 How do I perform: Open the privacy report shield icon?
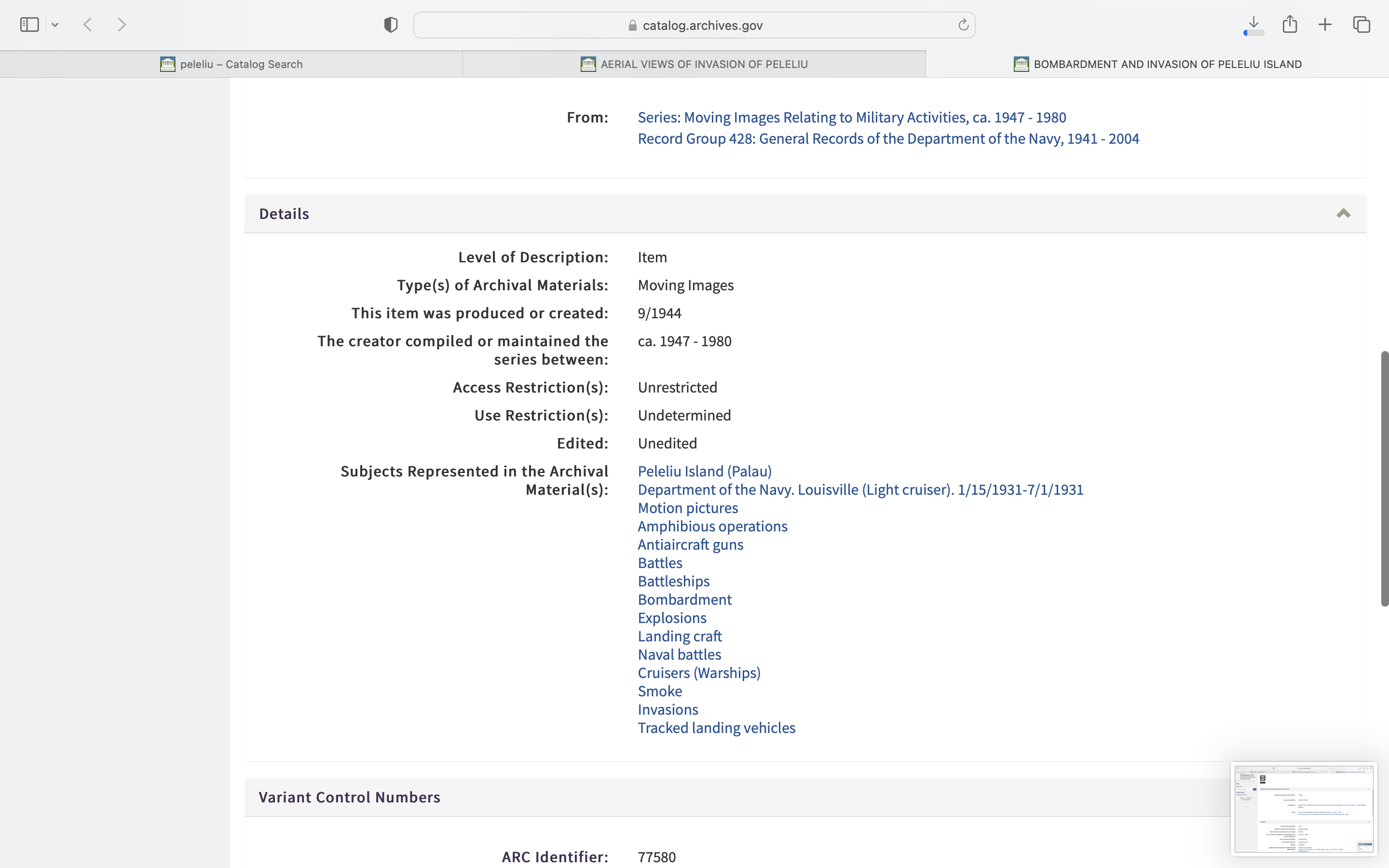[x=391, y=25]
